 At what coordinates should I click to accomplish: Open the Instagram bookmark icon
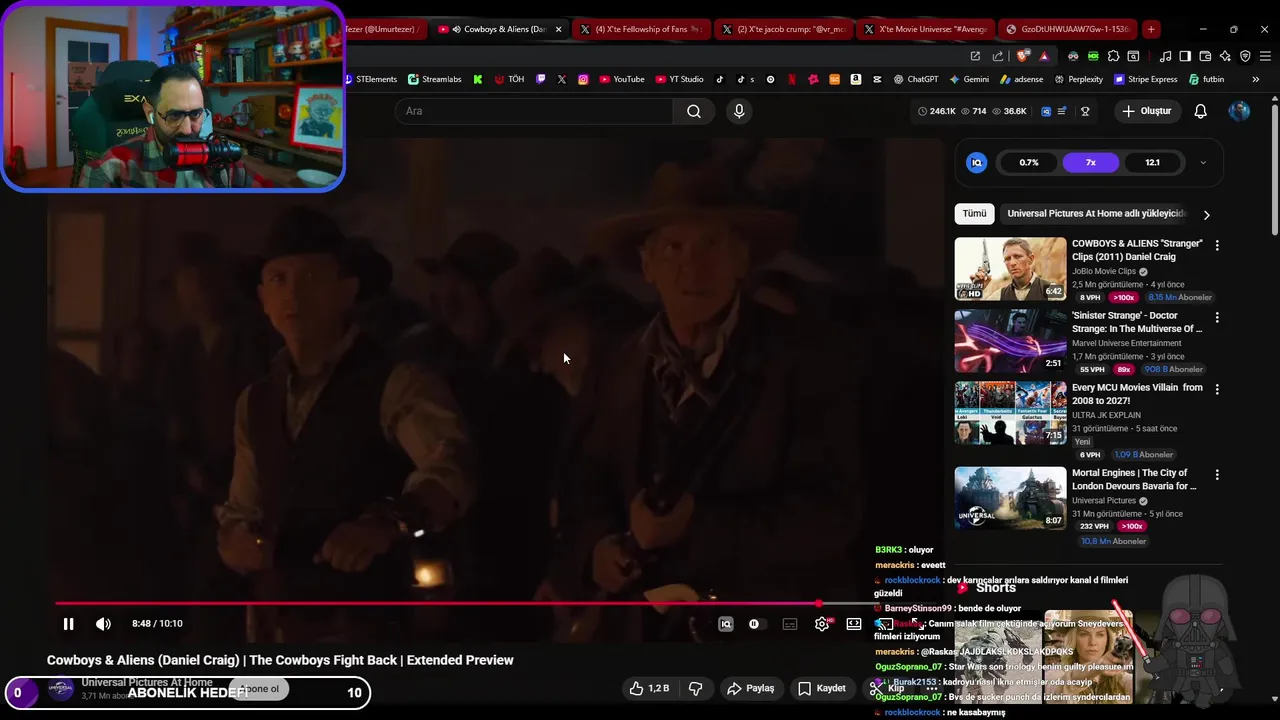[x=583, y=79]
